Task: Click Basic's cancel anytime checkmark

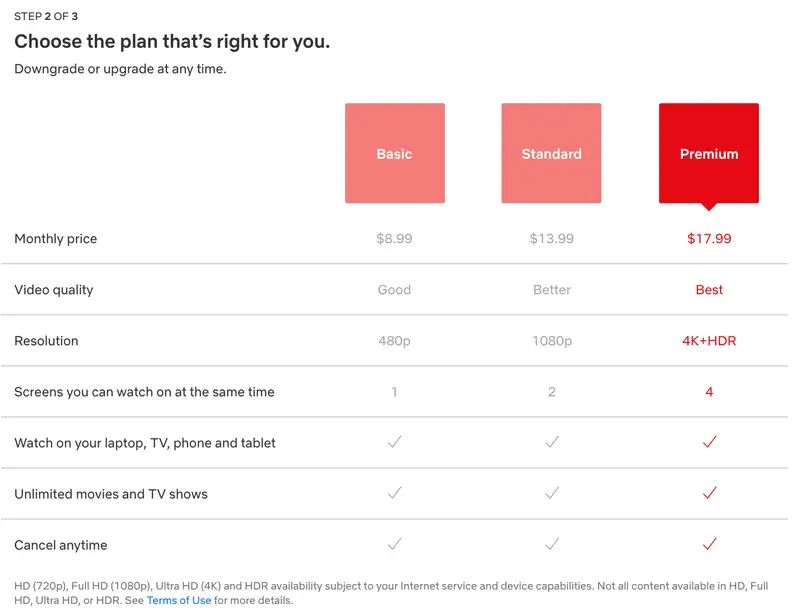Action: coord(395,544)
